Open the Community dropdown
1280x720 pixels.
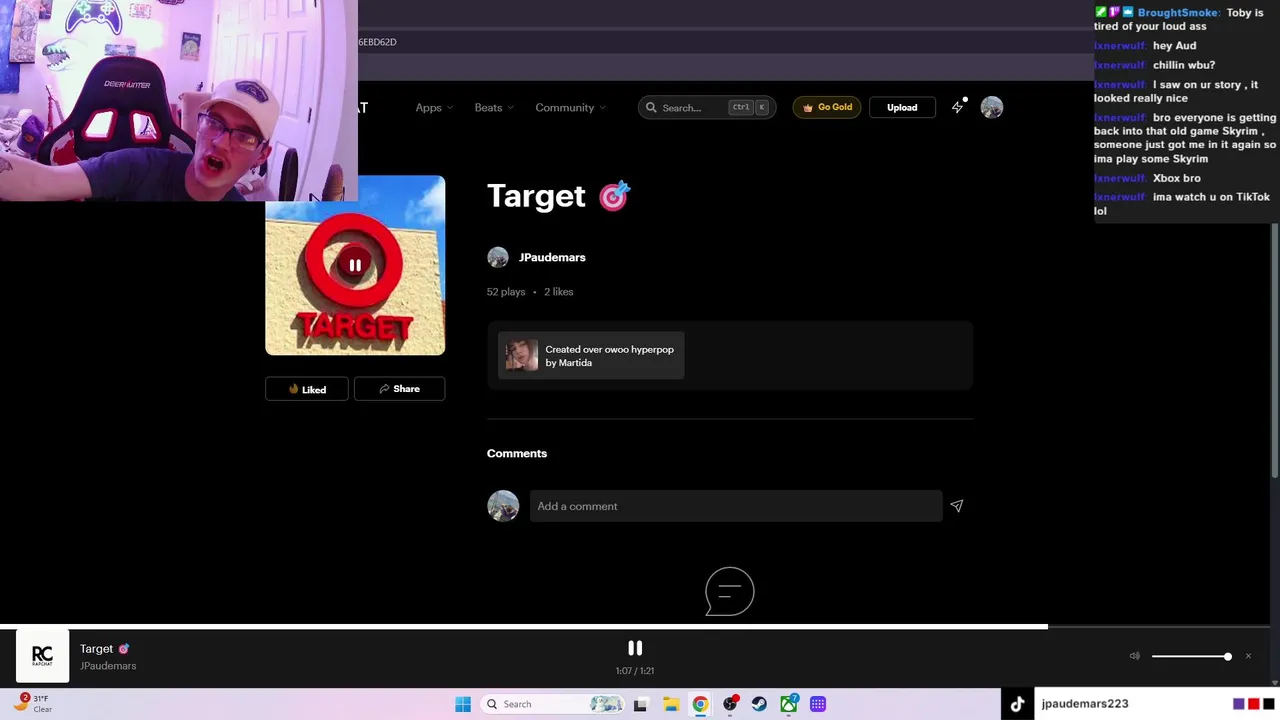(570, 108)
